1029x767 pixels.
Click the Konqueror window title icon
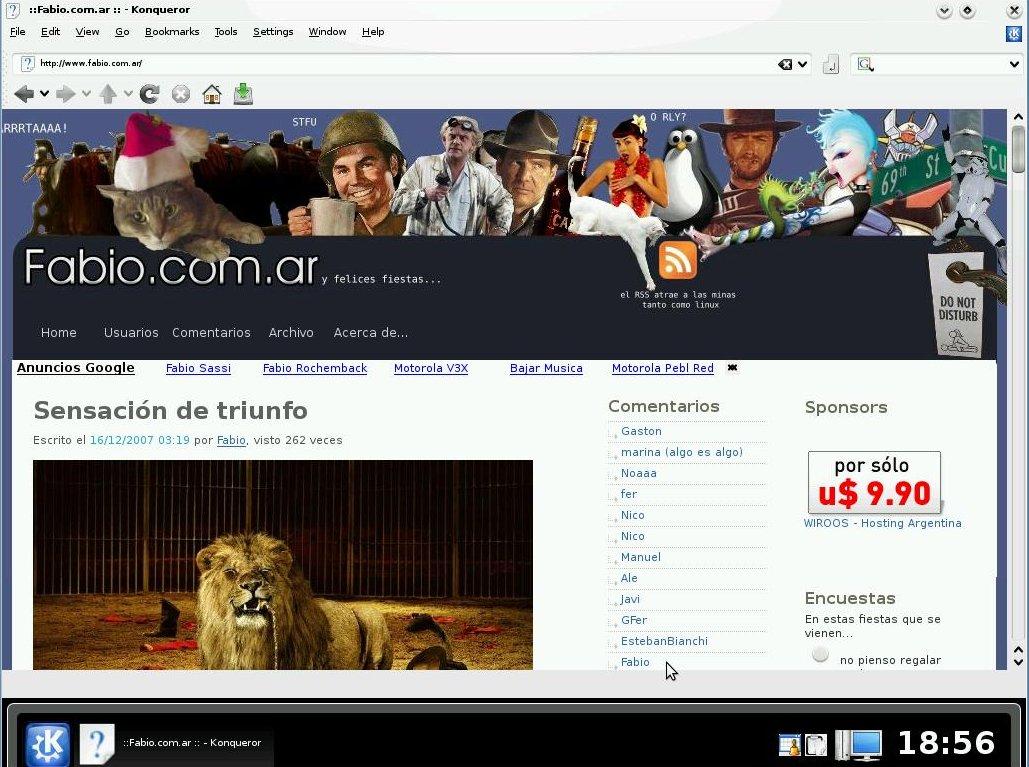click(12, 10)
